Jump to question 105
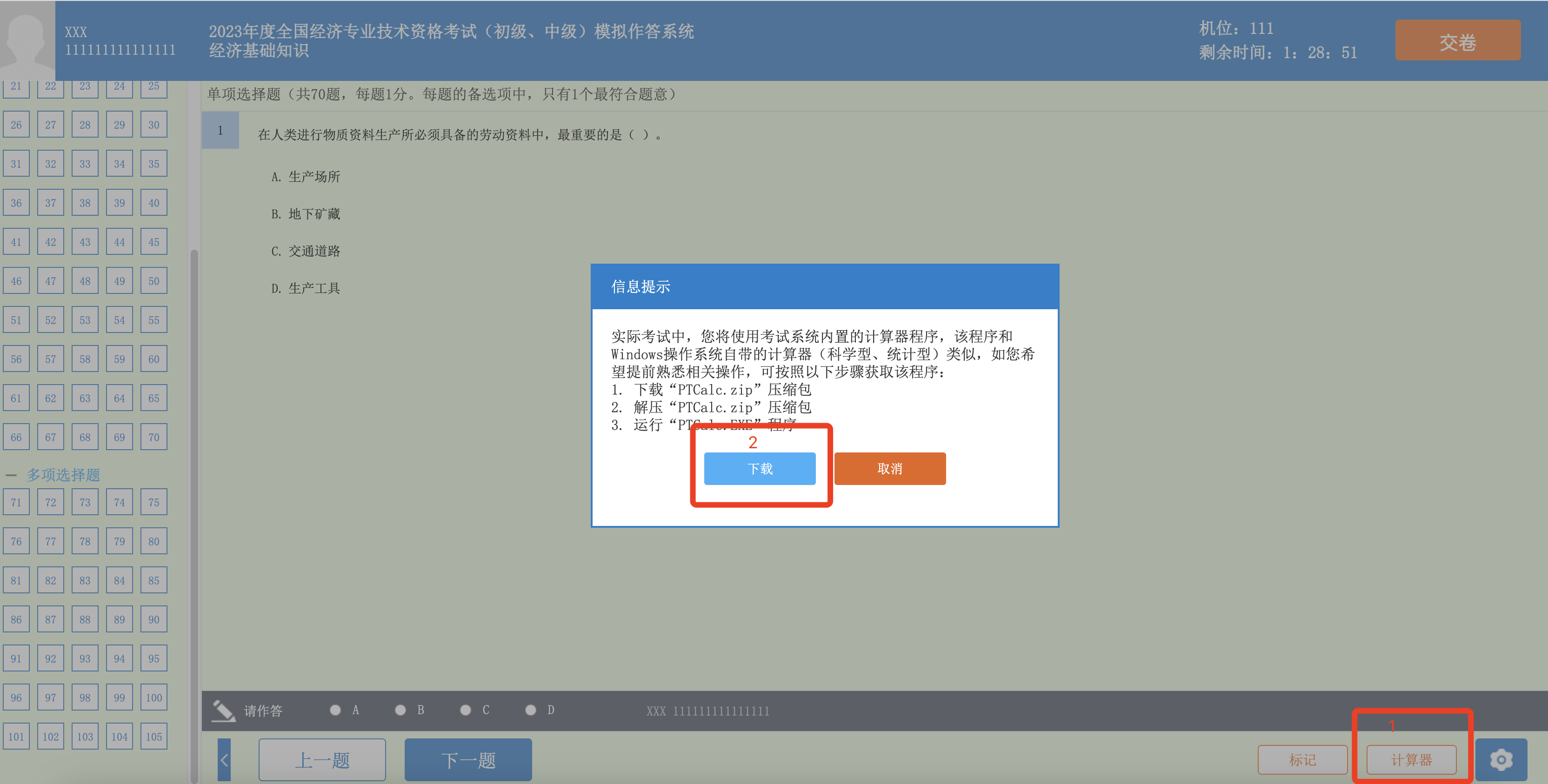This screenshot has height=784, width=1548. click(x=154, y=737)
